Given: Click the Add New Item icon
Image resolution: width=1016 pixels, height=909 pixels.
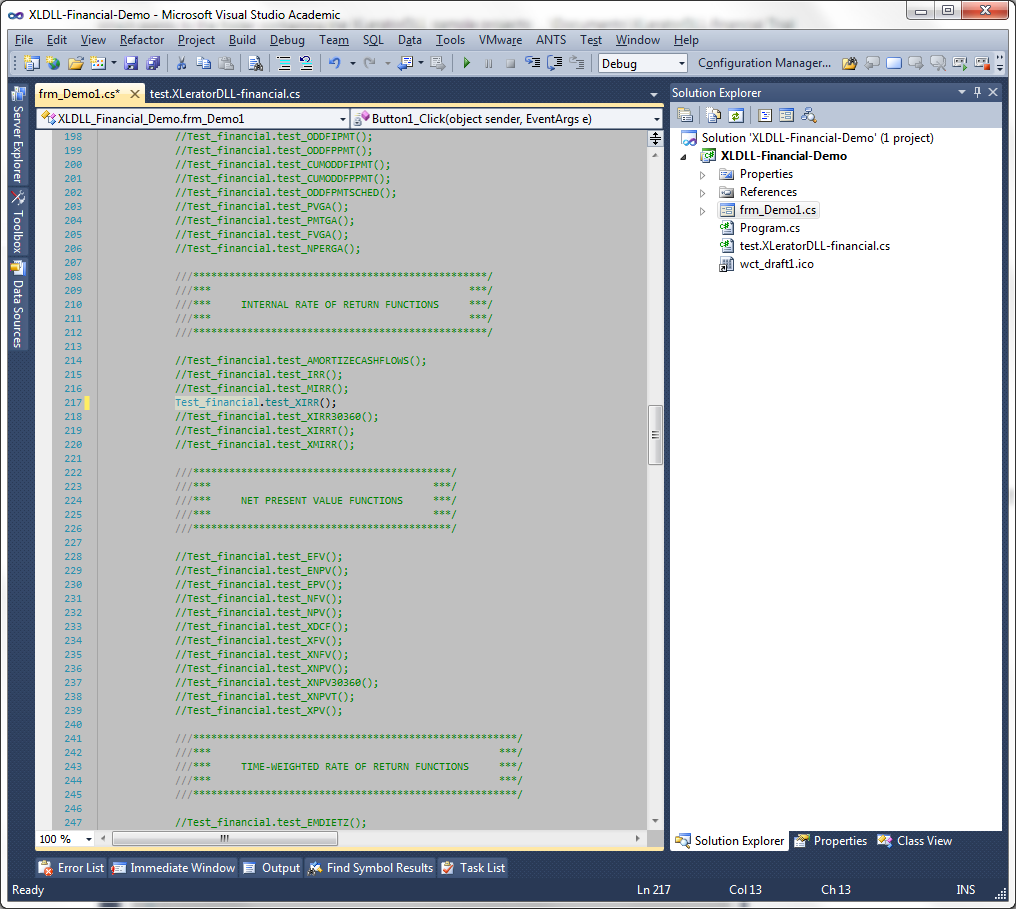Looking at the screenshot, I should 98,63.
